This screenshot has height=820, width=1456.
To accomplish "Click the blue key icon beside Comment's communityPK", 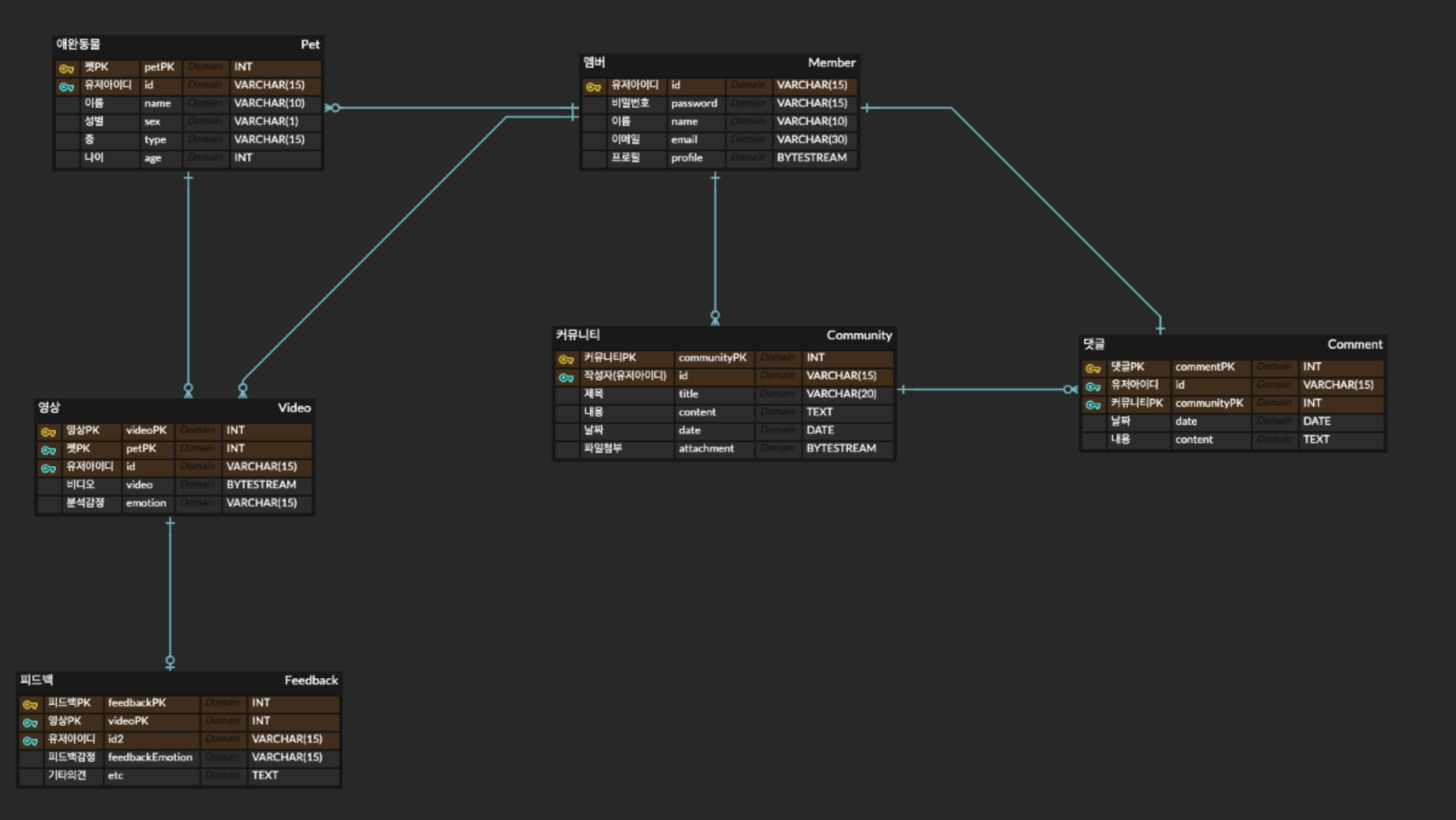I will tap(1093, 405).
